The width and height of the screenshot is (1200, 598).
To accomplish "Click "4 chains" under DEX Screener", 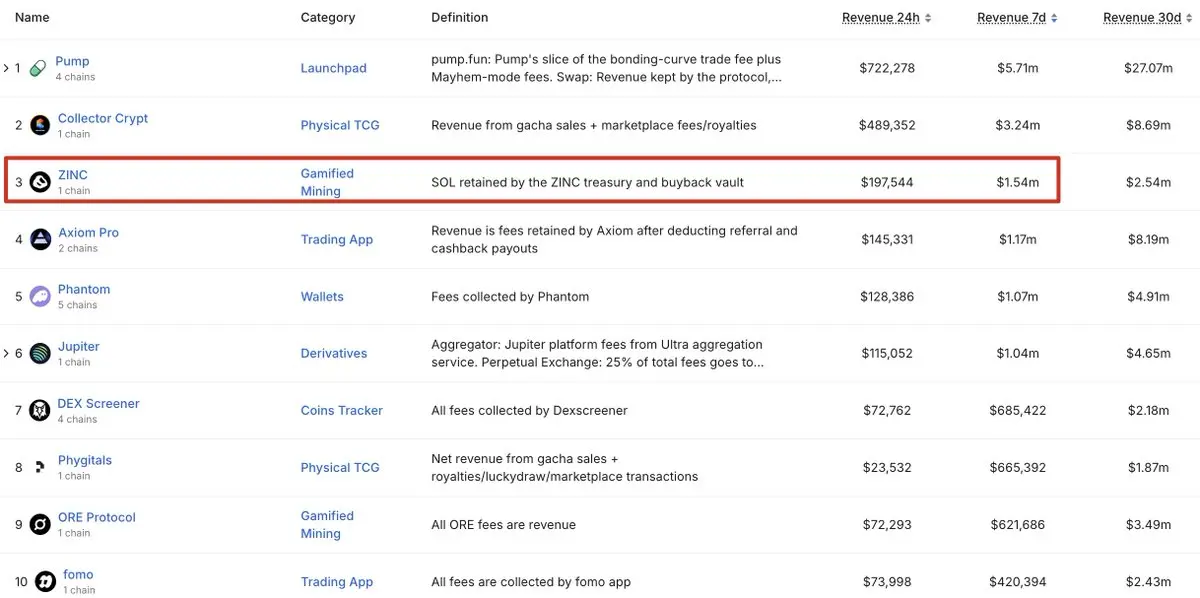I will (78, 419).
